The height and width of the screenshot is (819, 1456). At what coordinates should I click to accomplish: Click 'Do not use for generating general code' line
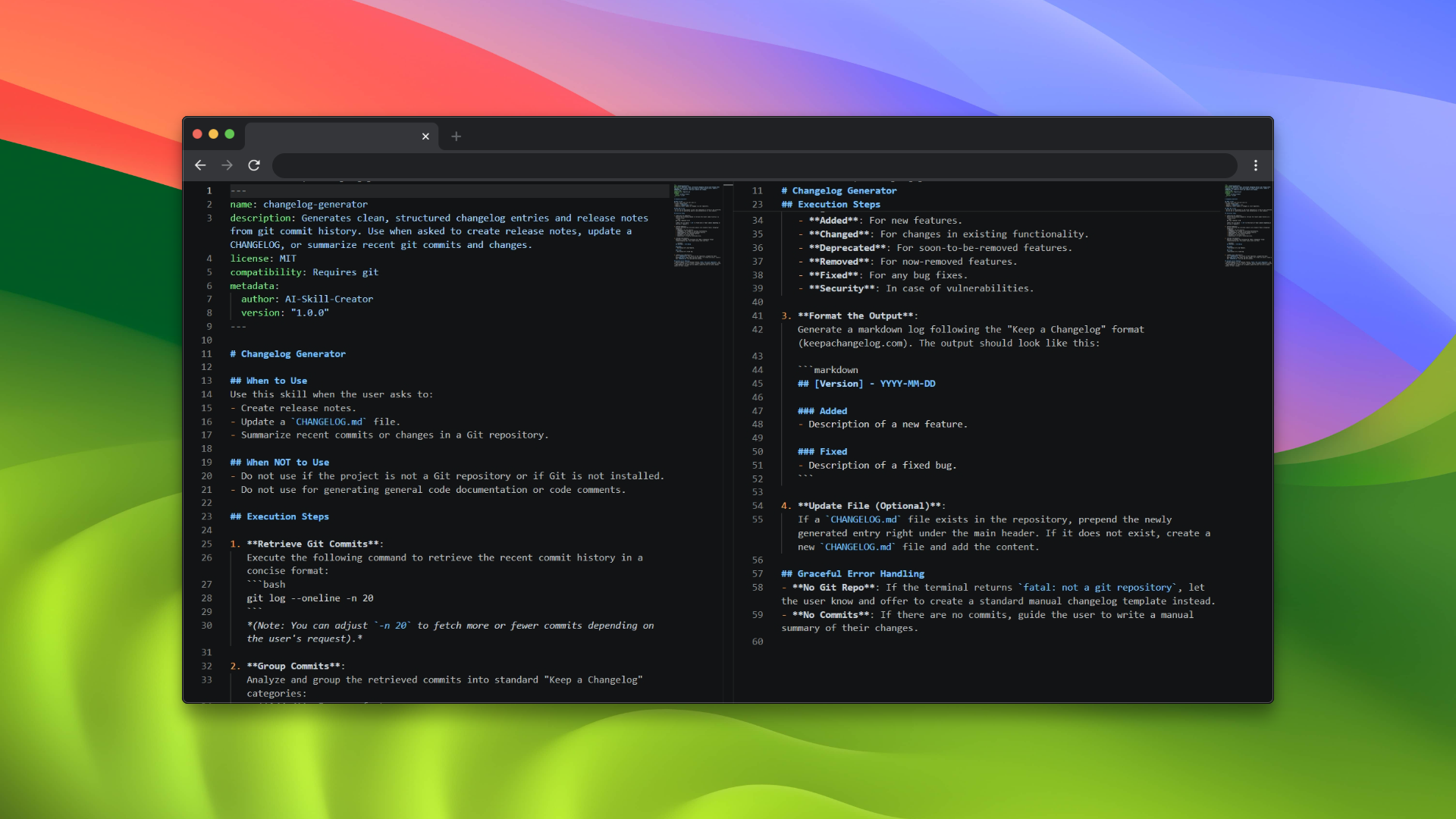coord(428,490)
